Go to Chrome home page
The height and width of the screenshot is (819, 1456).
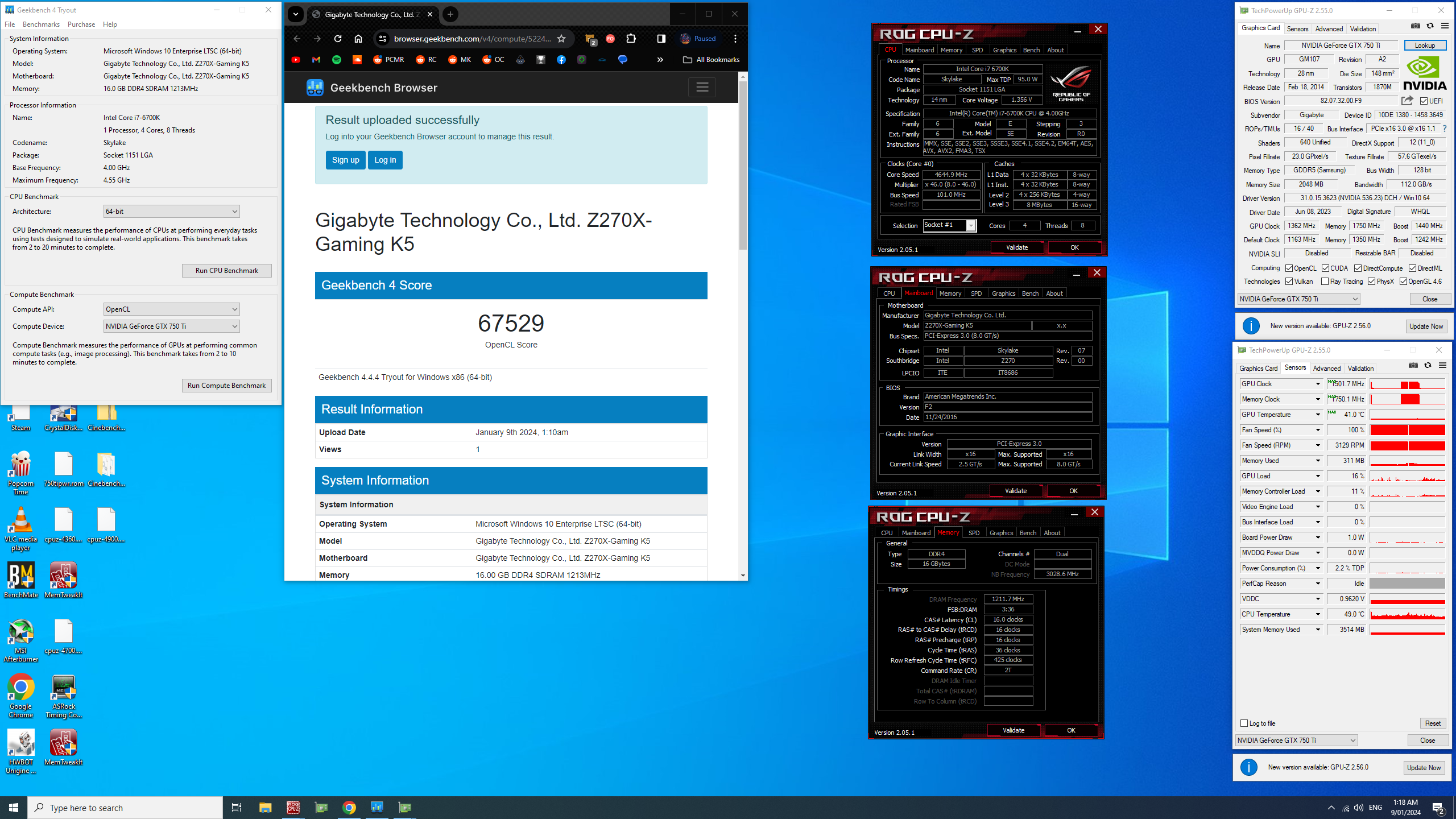pos(358,39)
